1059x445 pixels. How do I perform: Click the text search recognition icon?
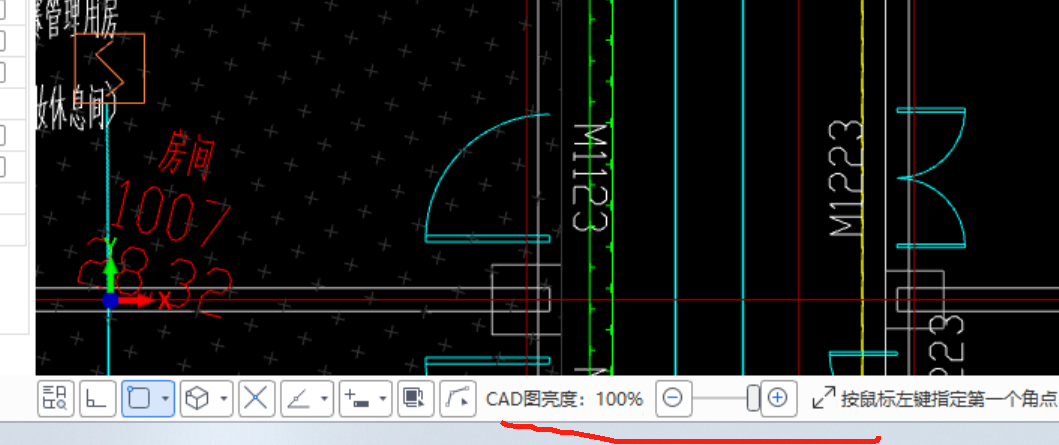55,398
